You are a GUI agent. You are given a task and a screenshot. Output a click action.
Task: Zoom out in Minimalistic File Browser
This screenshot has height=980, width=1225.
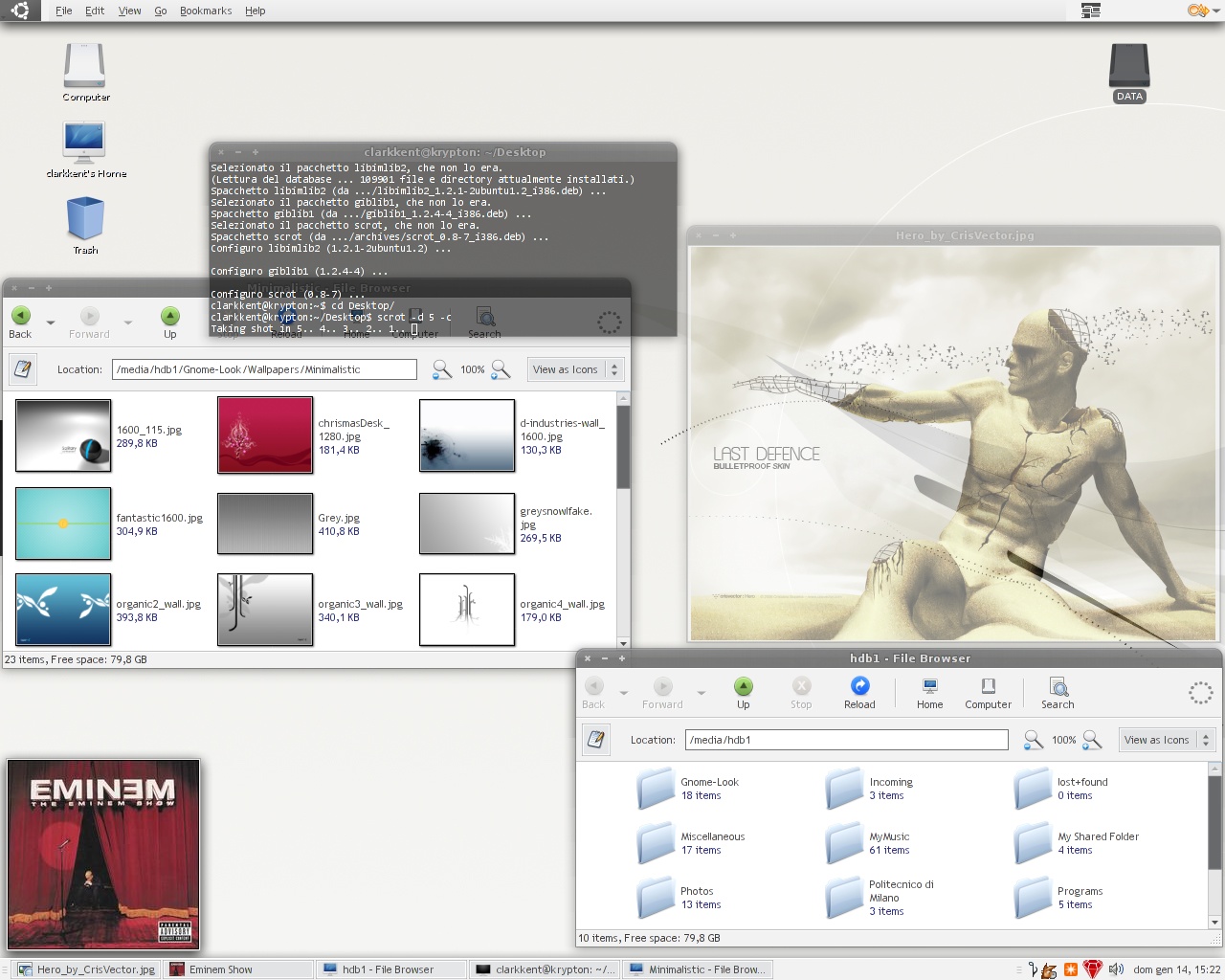441,369
